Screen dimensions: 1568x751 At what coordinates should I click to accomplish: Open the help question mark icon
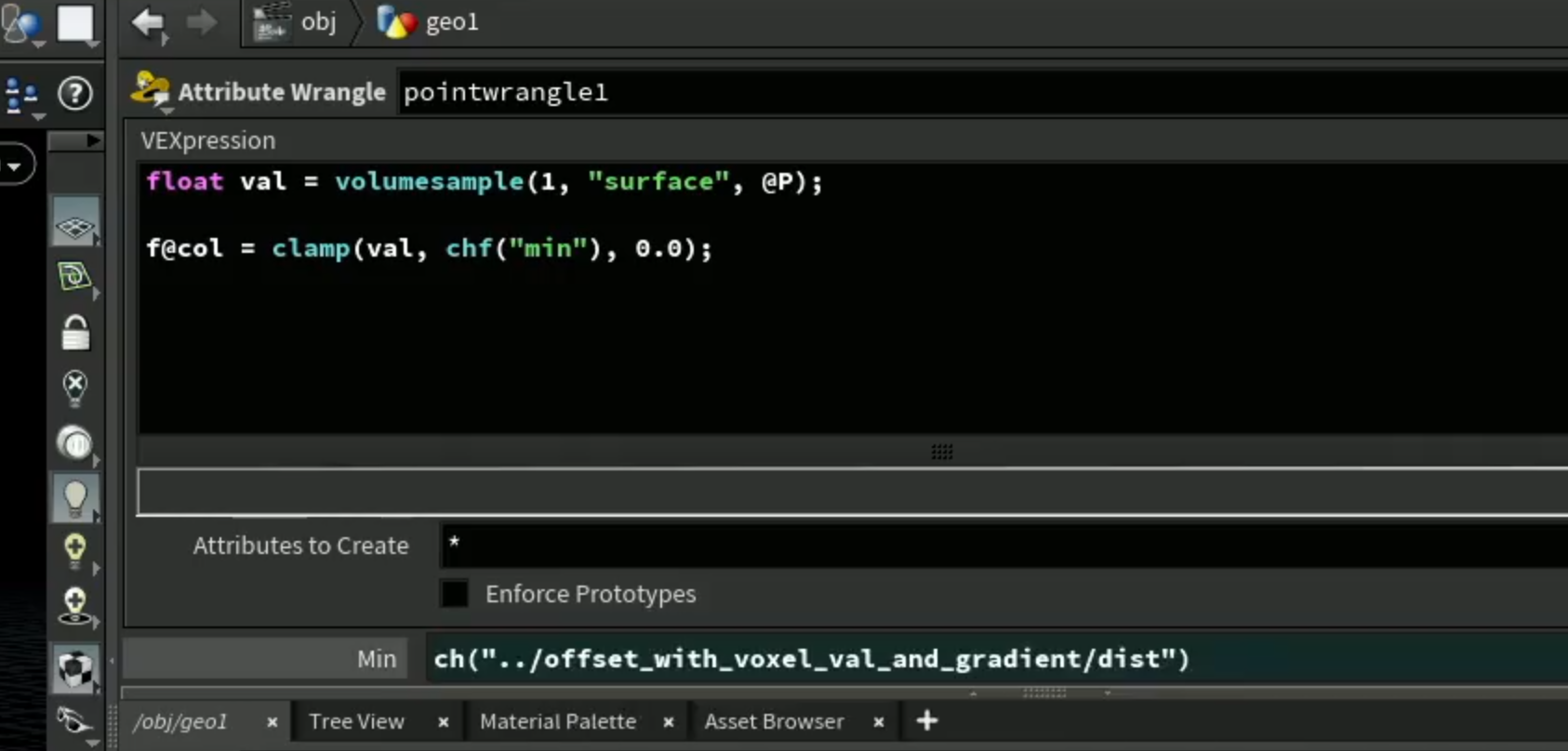click(x=75, y=93)
